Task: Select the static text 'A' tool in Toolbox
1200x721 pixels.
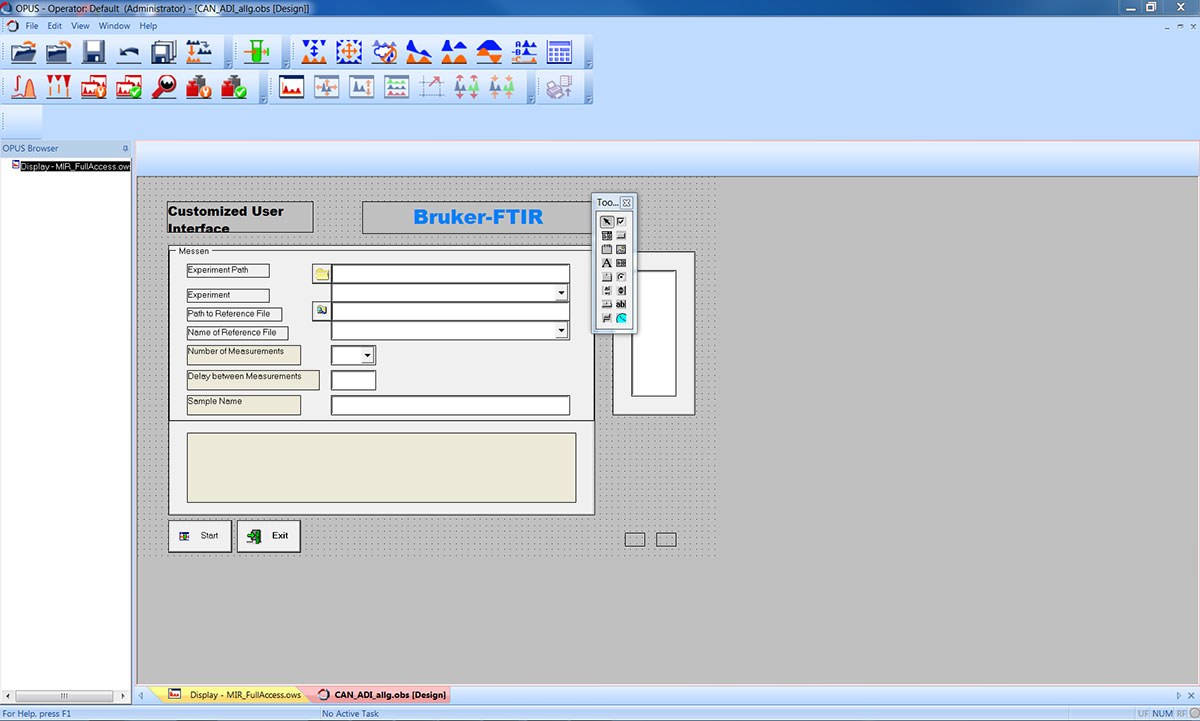Action: tap(607, 263)
